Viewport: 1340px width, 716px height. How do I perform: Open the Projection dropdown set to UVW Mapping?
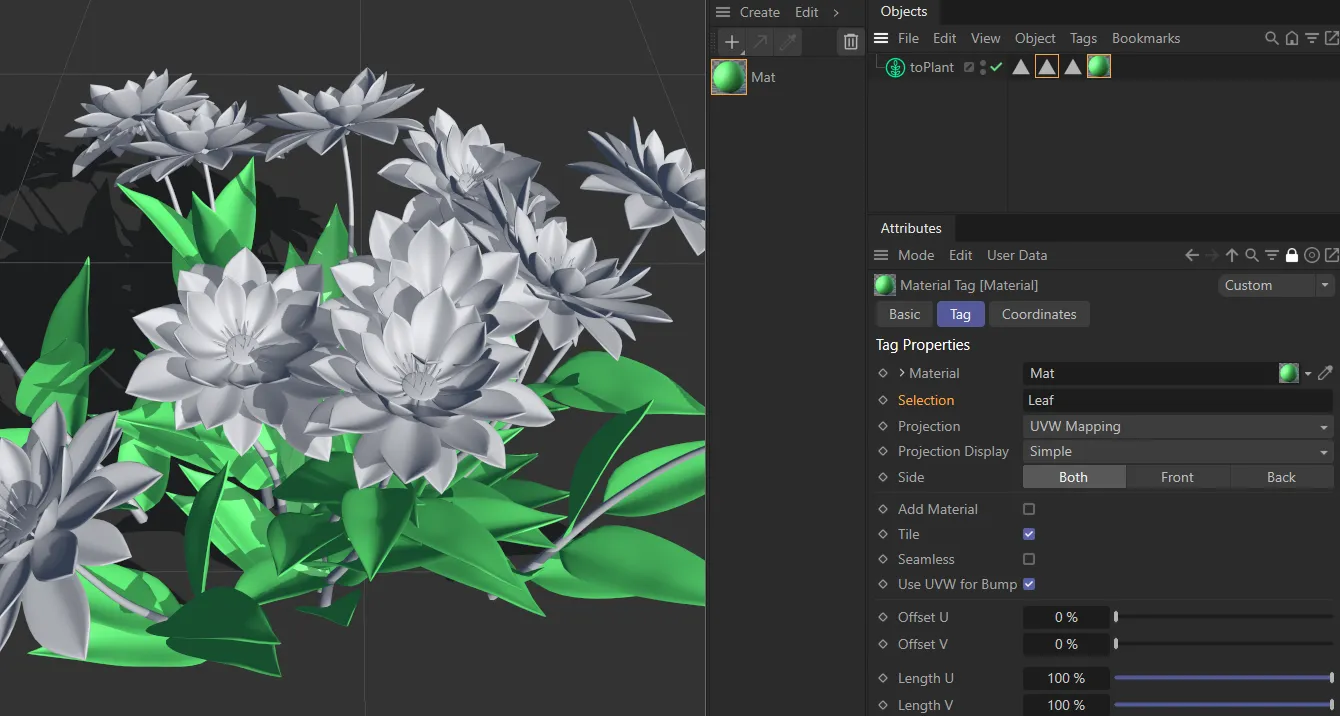coord(1177,426)
